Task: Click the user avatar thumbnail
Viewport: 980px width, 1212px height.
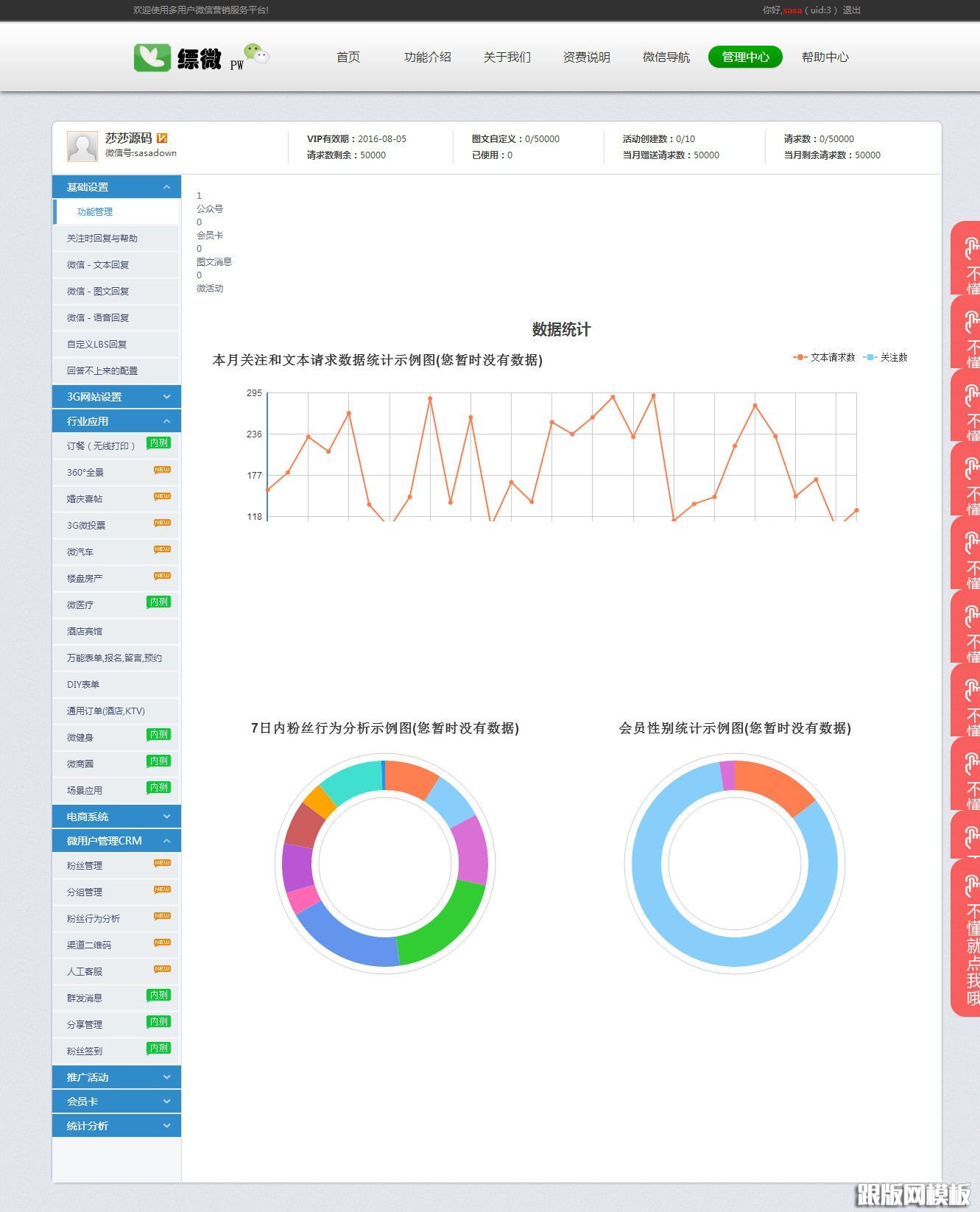Action: point(82,147)
